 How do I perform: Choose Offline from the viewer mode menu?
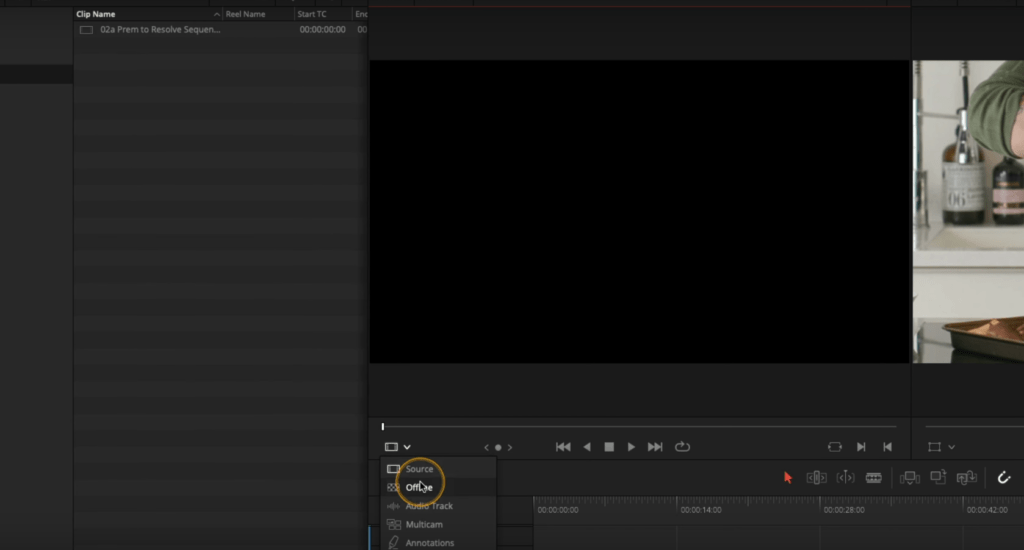point(438,487)
